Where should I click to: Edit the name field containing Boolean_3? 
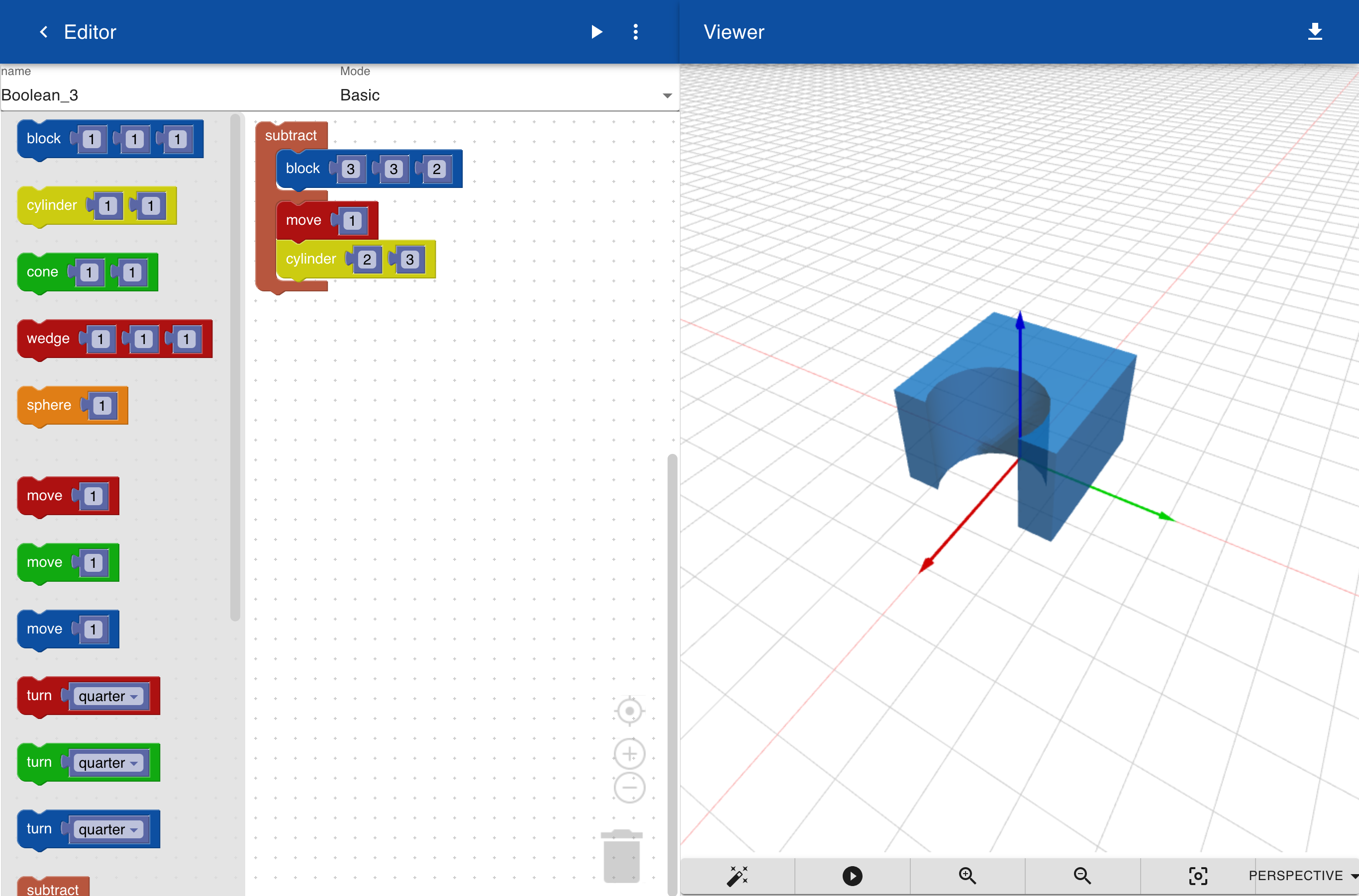pyautogui.click(x=169, y=95)
